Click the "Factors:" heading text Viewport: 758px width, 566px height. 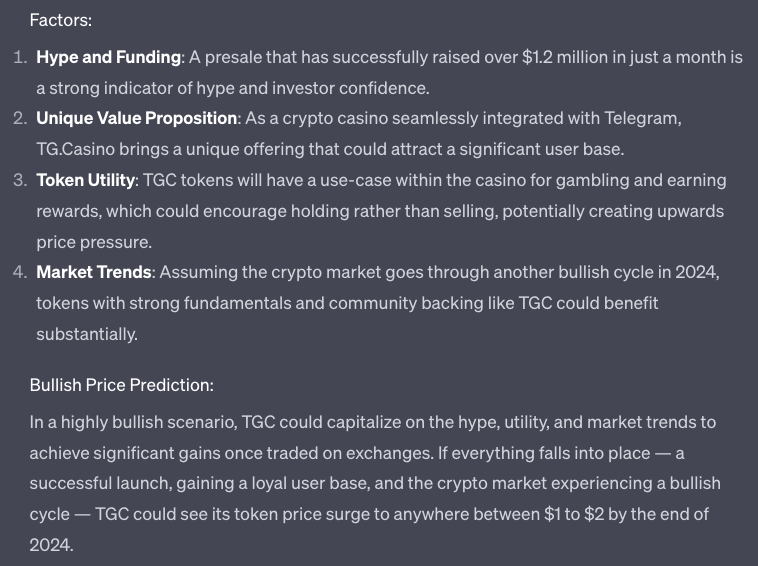click(x=59, y=20)
